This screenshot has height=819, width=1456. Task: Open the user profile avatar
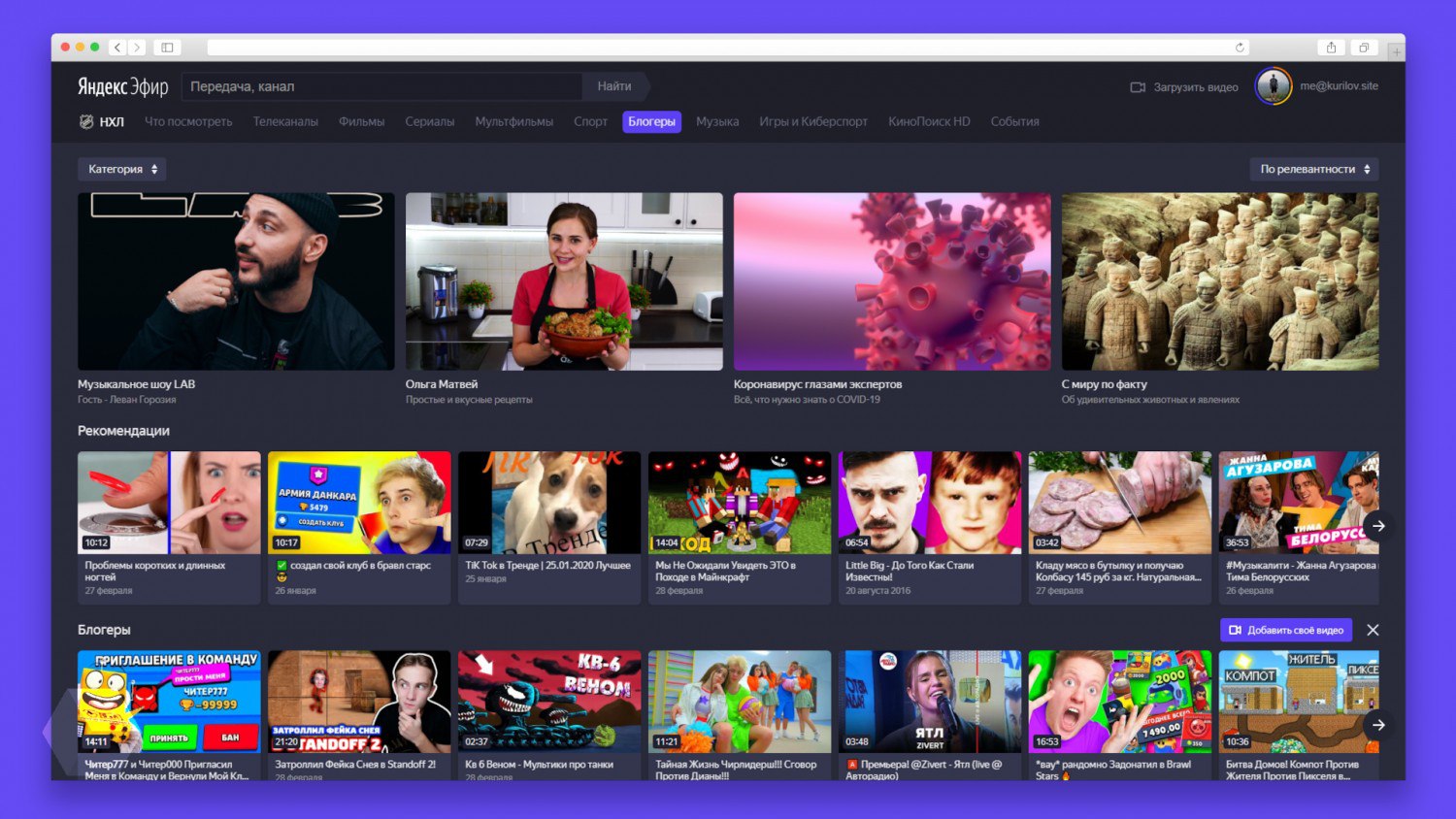point(1273,86)
